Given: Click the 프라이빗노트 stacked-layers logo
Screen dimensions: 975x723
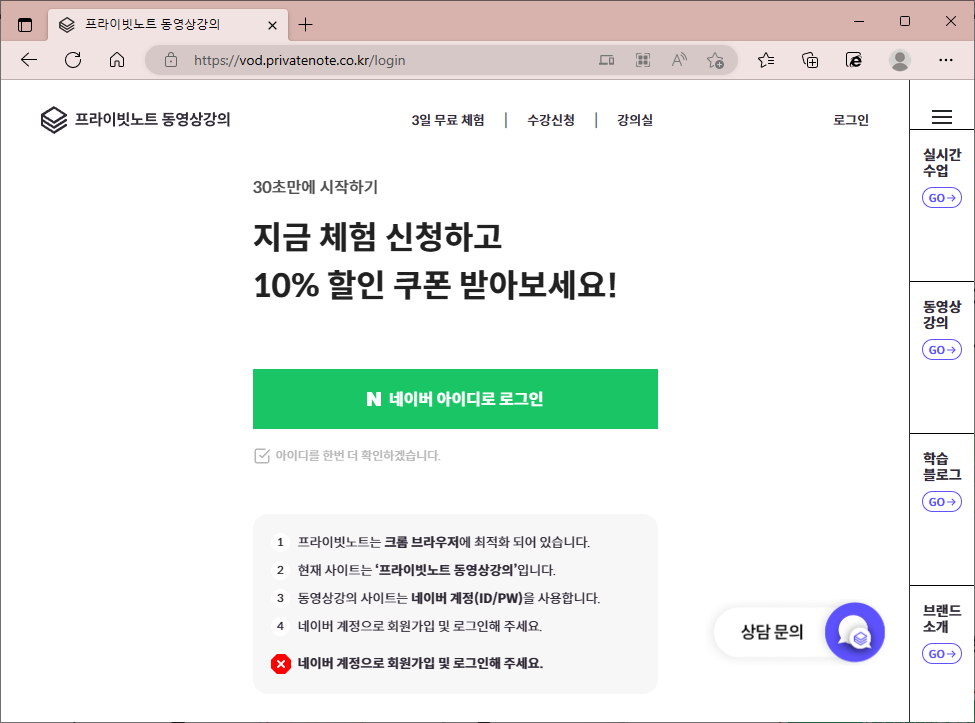Looking at the screenshot, I should (x=54, y=119).
